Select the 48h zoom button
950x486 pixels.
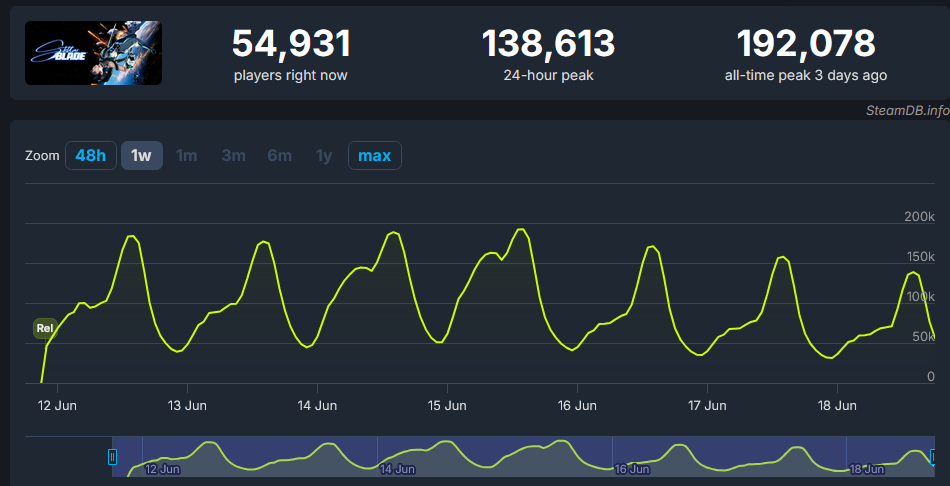[x=91, y=156]
